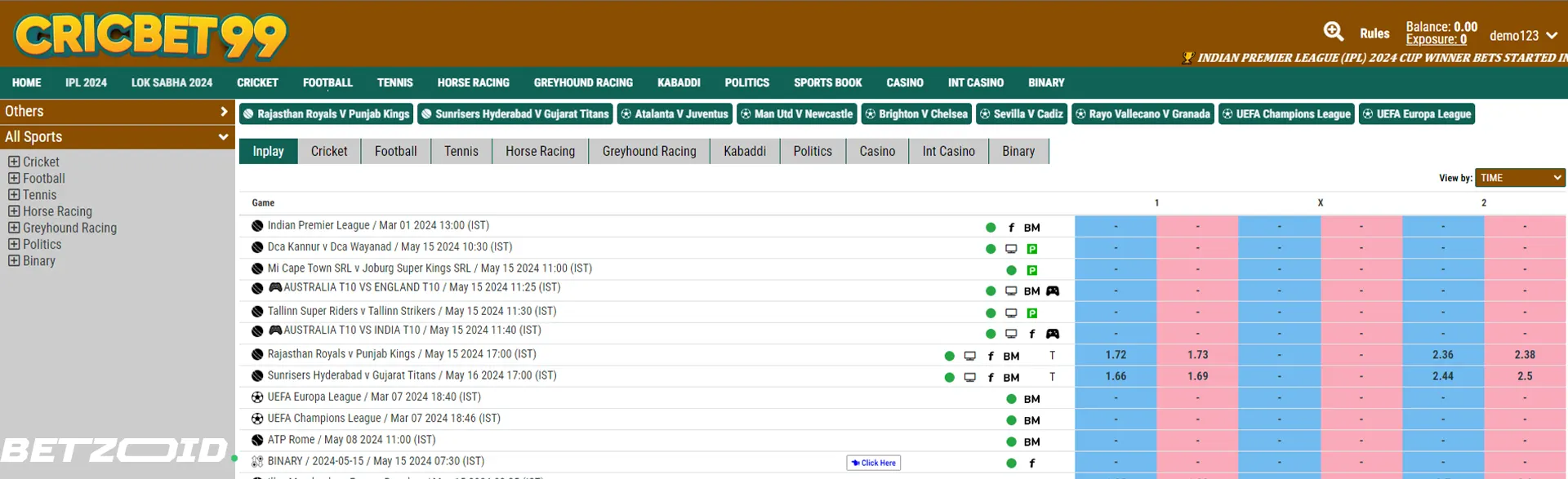Expand the Horse Racing sidebar node
The width and height of the screenshot is (1568, 479).
point(14,211)
